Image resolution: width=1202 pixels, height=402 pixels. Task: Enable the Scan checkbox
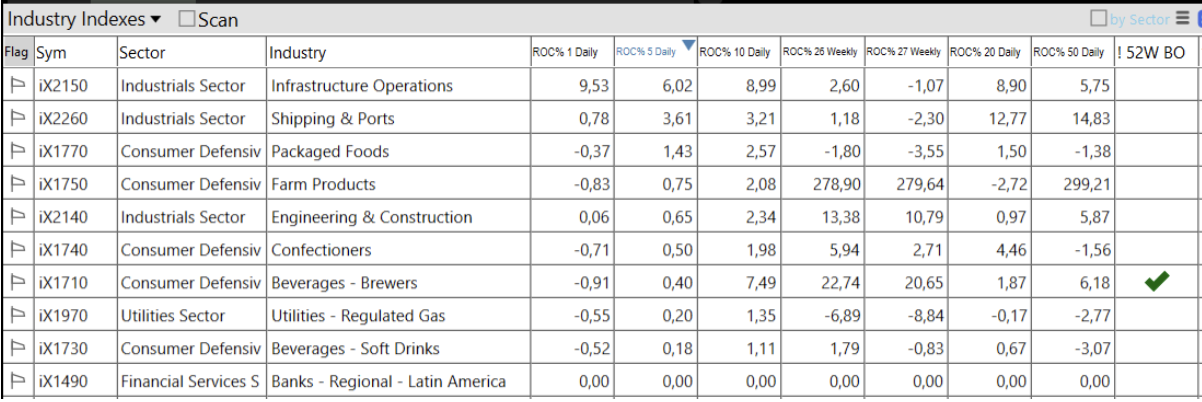186,19
